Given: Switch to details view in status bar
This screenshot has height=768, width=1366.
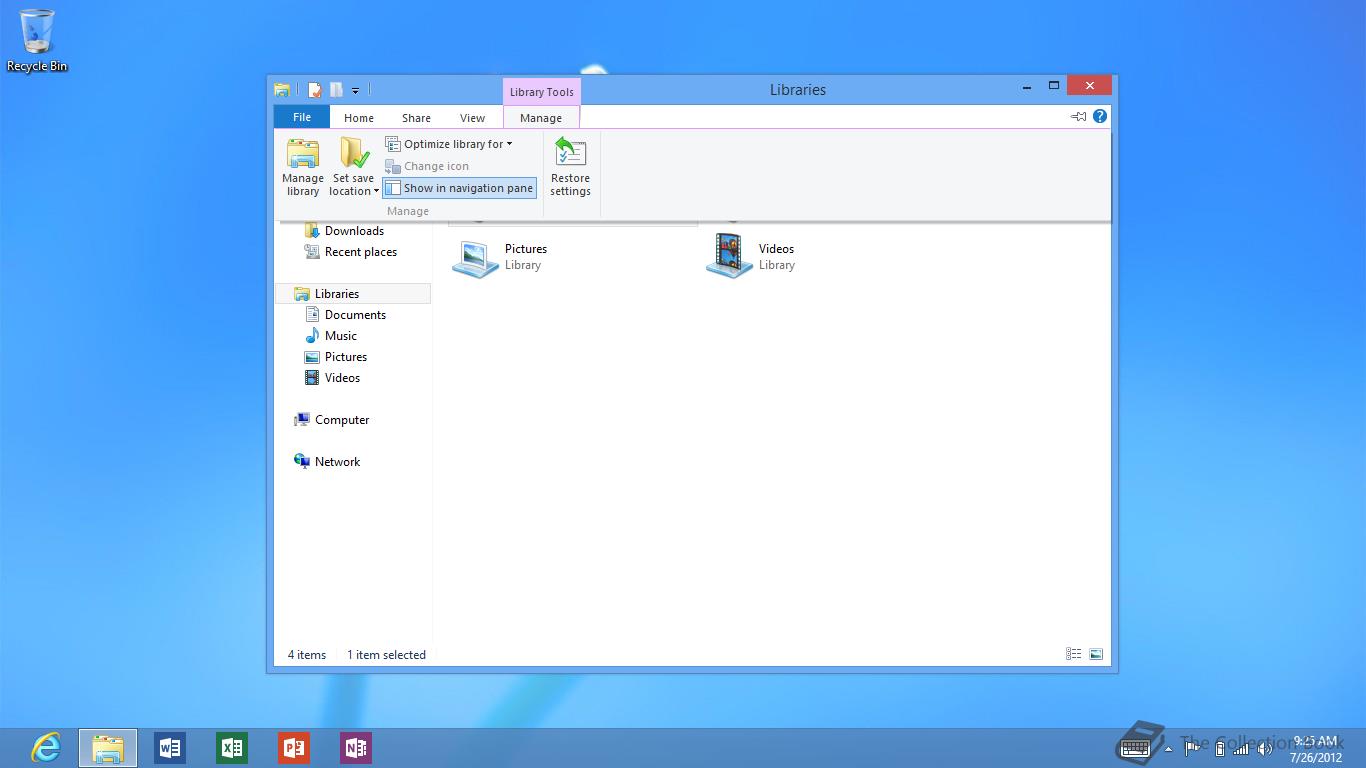Looking at the screenshot, I should [x=1074, y=654].
